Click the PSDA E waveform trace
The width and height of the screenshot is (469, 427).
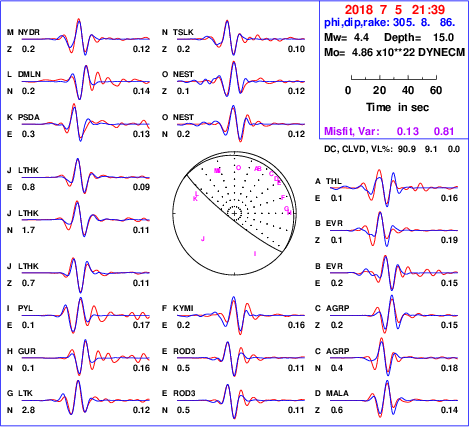[x=86, y=123]
